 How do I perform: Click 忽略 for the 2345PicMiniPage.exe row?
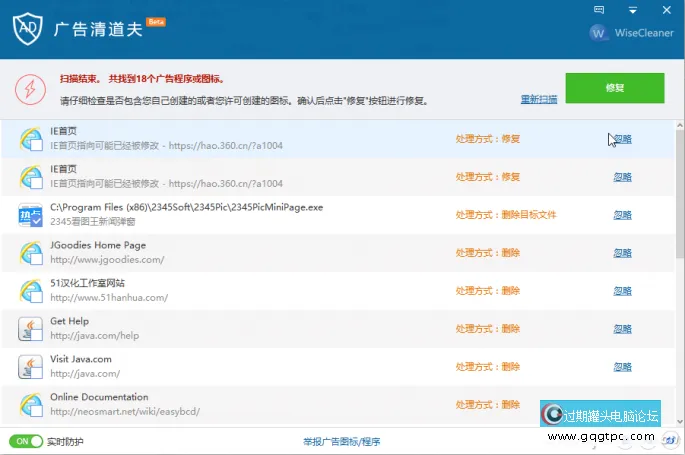click(x=622, y=215)
